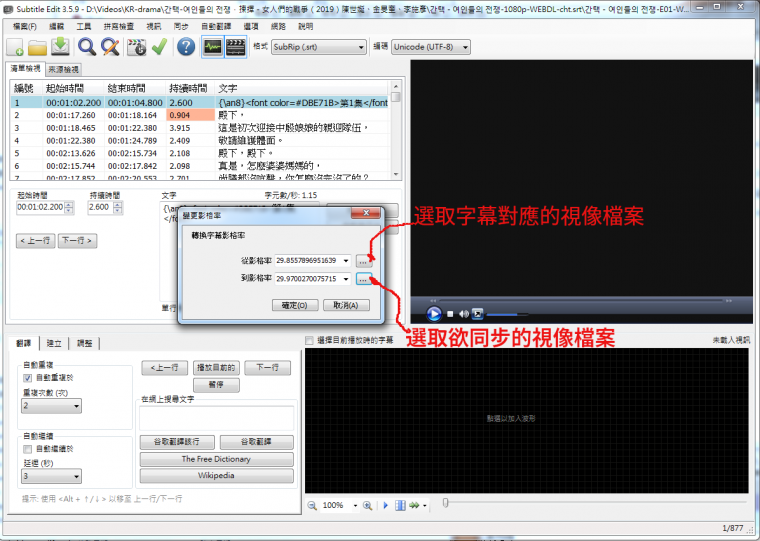Browse video file for from-frame-rate
760x541 pixels.
click(363, 261)
